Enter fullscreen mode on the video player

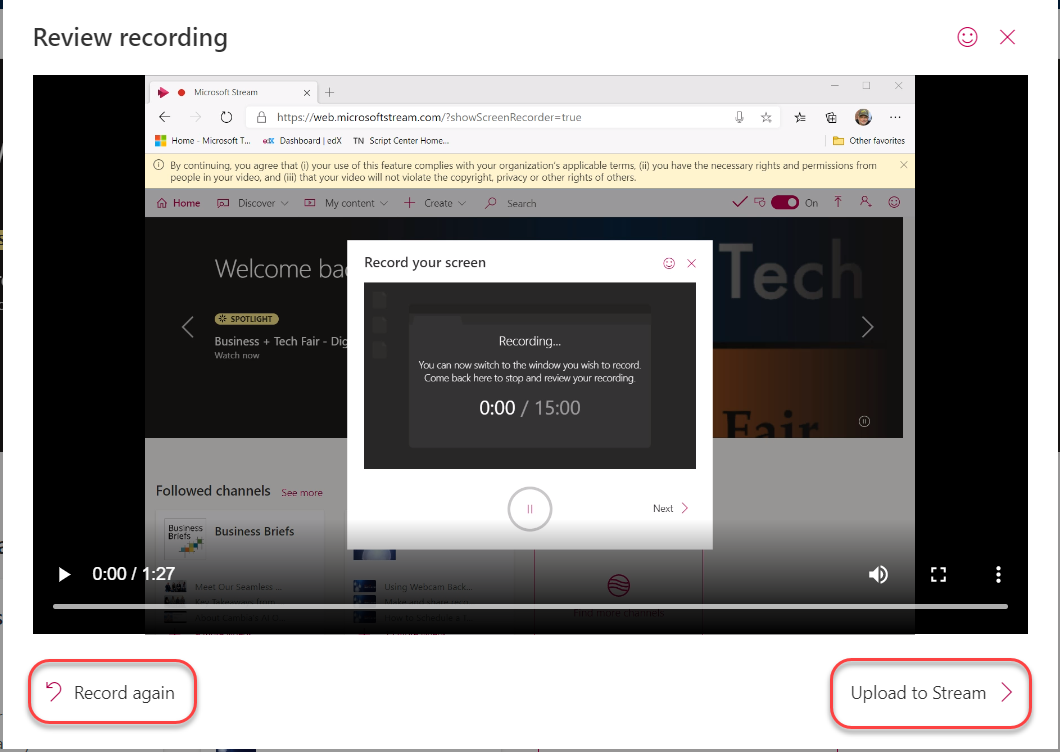click(x=938, y=574)
